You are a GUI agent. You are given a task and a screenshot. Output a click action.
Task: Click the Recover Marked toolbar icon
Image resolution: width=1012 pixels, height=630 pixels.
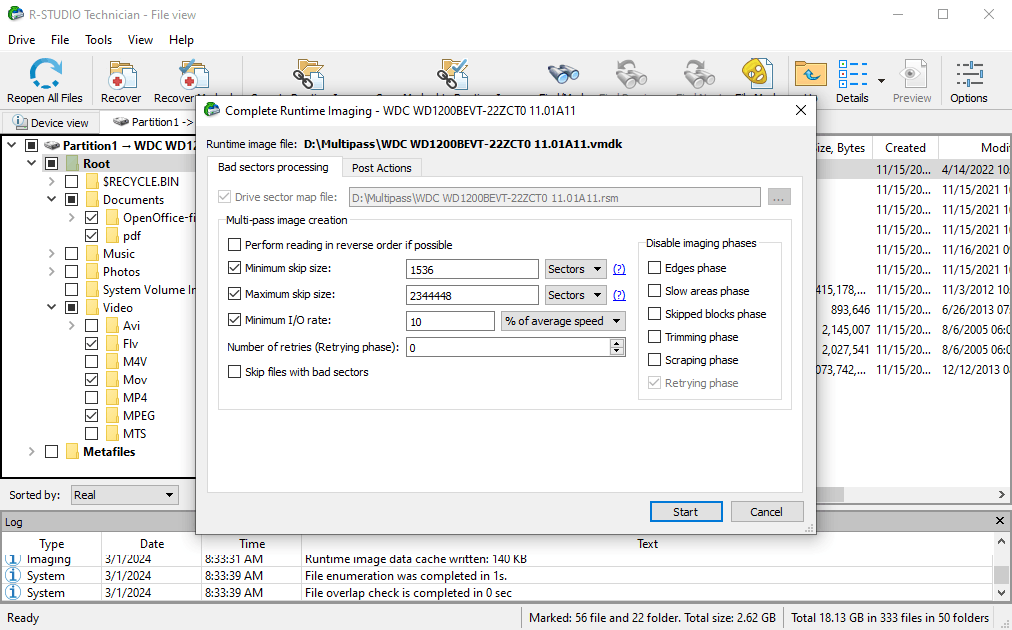193,74
